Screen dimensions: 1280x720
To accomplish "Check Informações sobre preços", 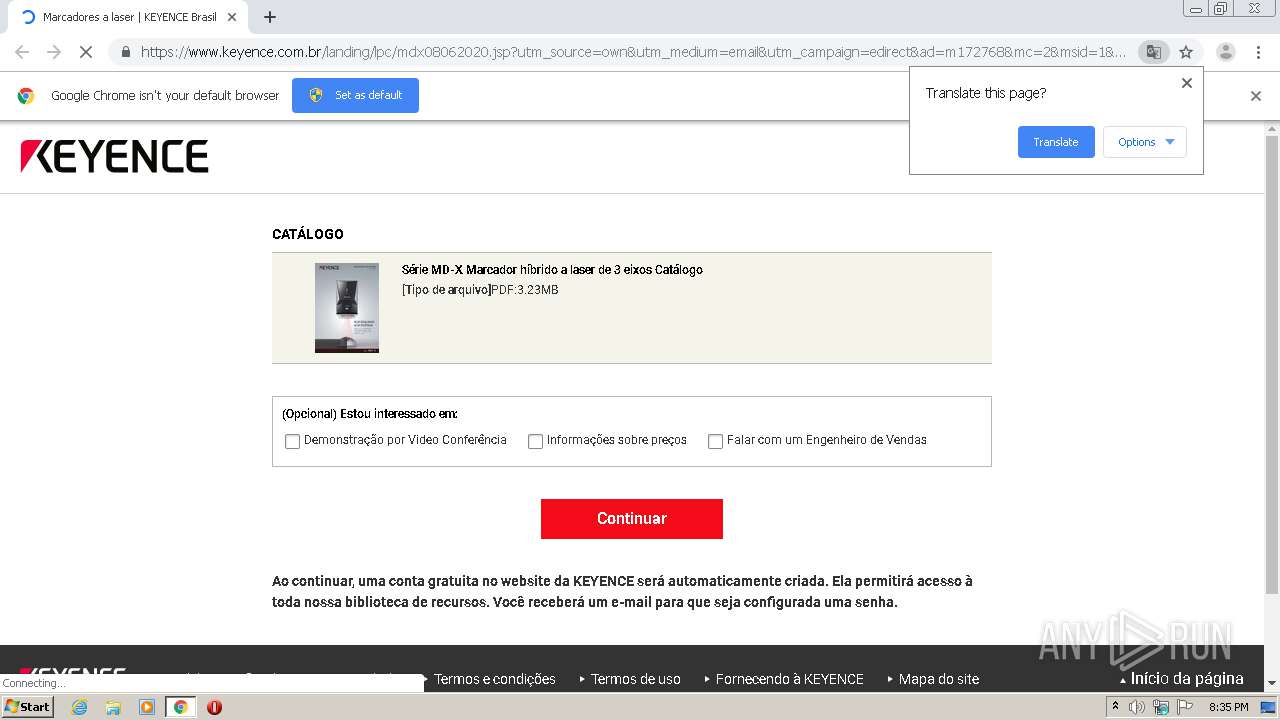I will [536, 441].
